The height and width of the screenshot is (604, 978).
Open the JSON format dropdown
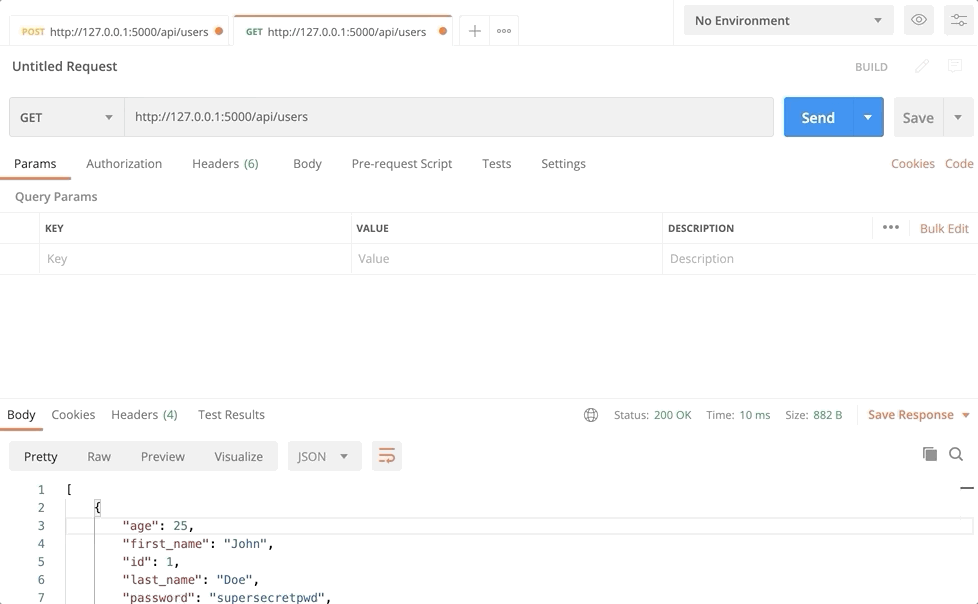(x=324, y=456)
